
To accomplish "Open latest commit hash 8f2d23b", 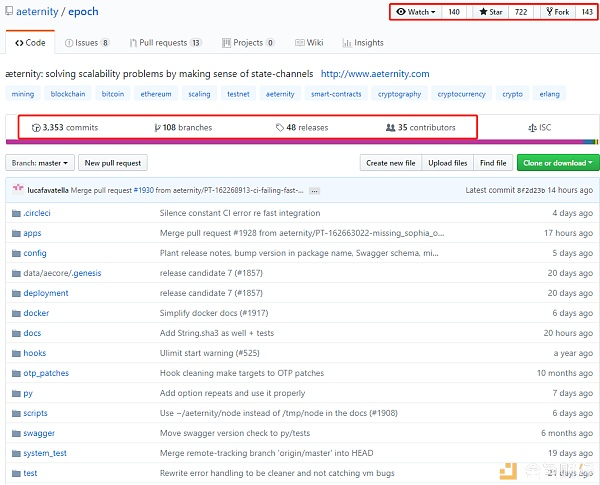I will click(x=531, y=190).
